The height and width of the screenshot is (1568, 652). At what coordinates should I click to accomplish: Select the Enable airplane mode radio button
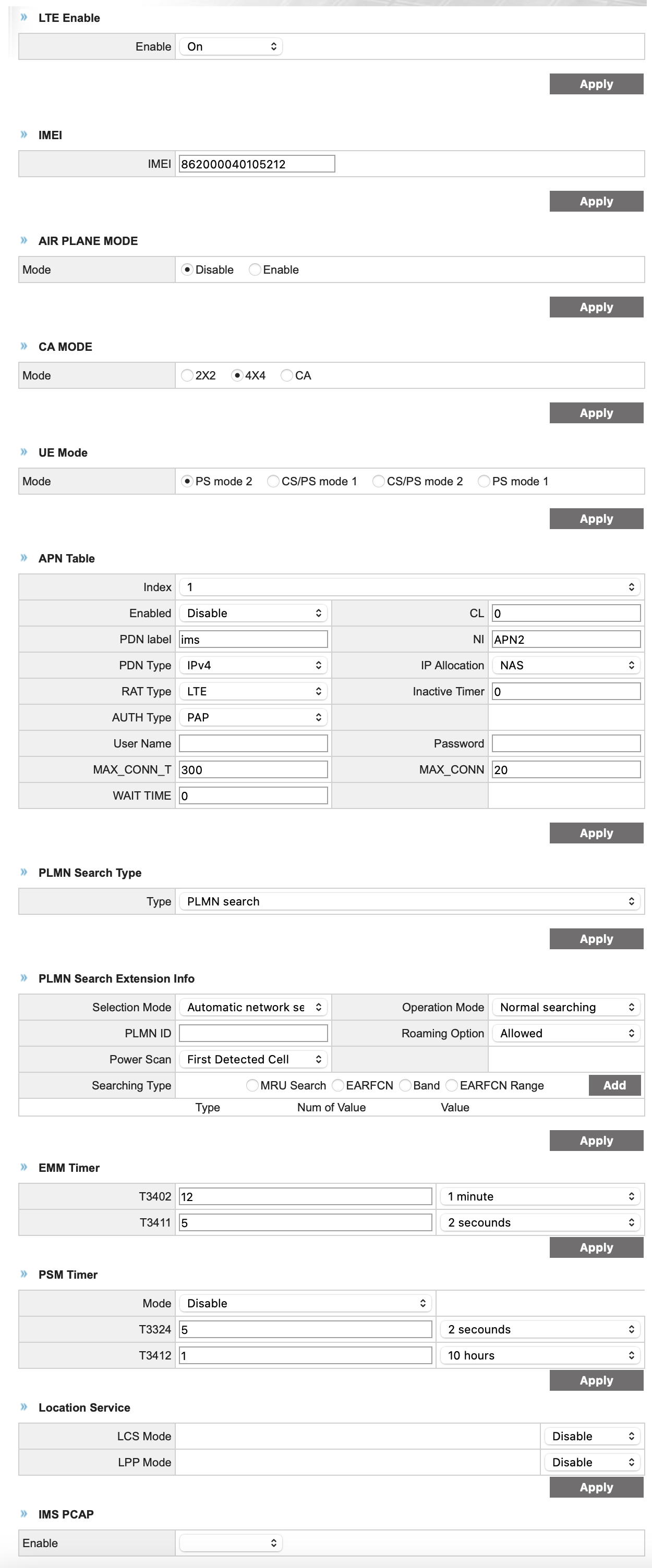pyautogui.click(x=255, y=269)
